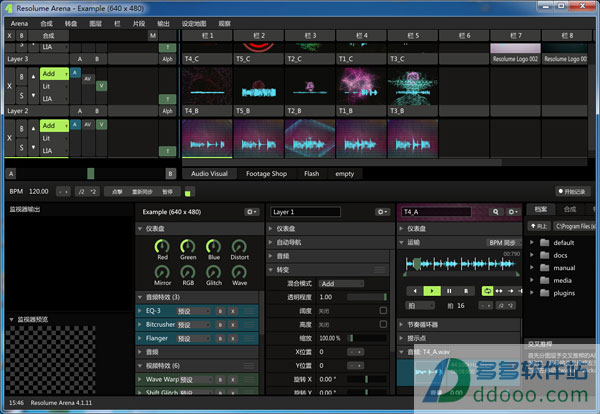Viewport: 600px width, 414px height.
Task: Click the plugins folder icon
Action: (x=545, y=293)
